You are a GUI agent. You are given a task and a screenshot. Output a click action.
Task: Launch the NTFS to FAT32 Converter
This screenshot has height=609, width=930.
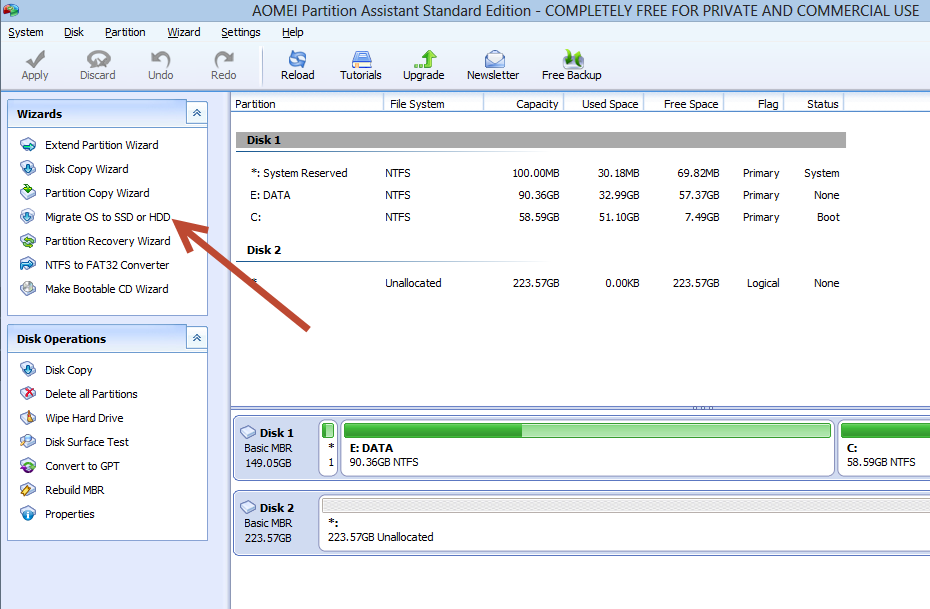pos(107,265)
